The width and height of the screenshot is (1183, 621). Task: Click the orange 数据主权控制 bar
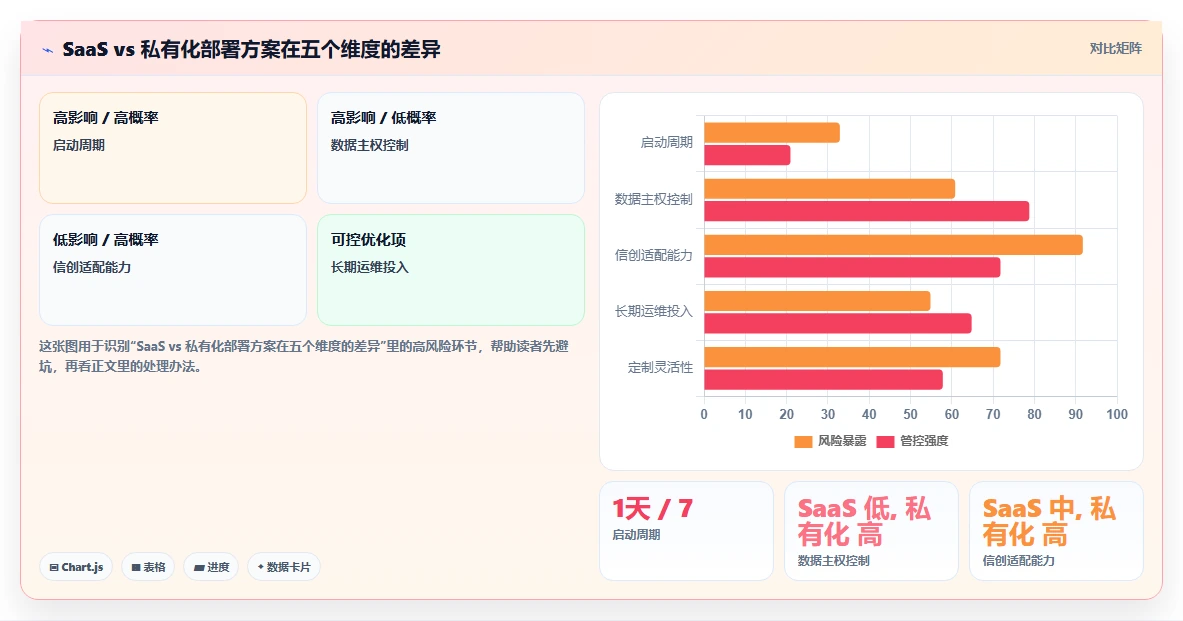coord(830,189)
